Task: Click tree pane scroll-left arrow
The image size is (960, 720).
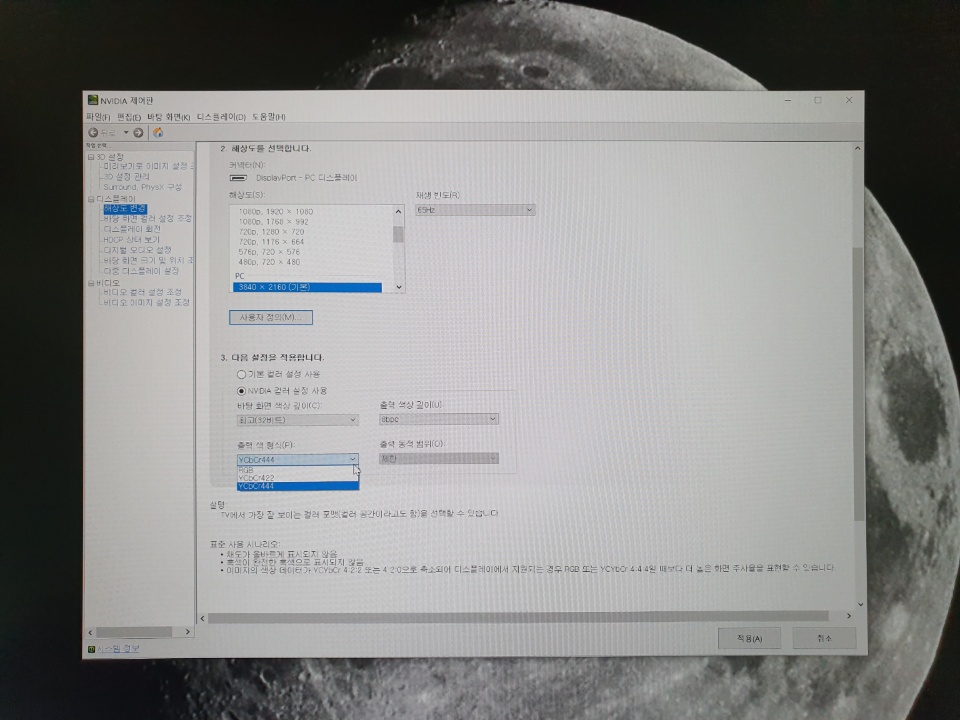Action: coord(91,632)
